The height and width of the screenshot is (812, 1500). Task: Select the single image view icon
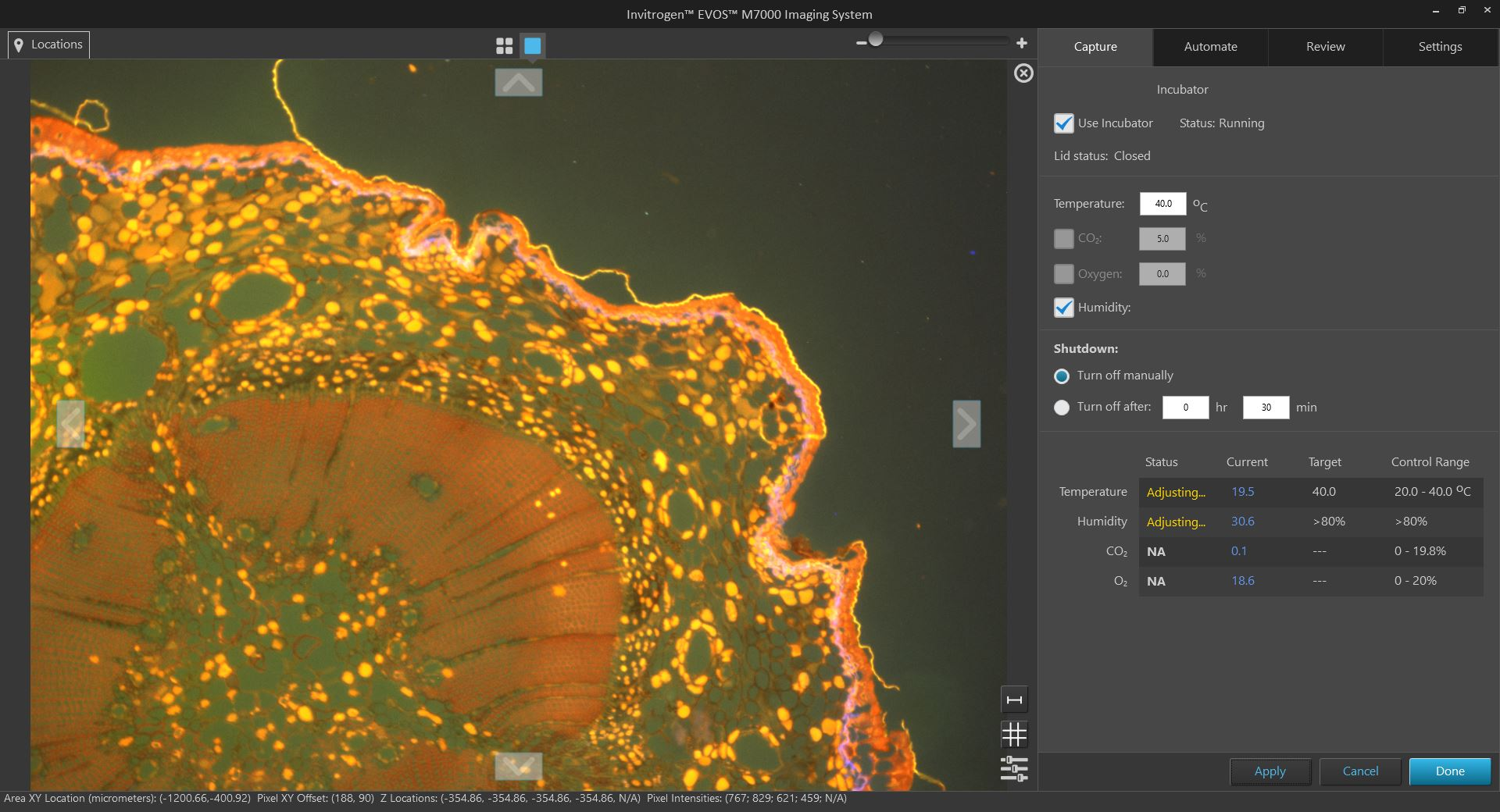click(x=533, y=46)
